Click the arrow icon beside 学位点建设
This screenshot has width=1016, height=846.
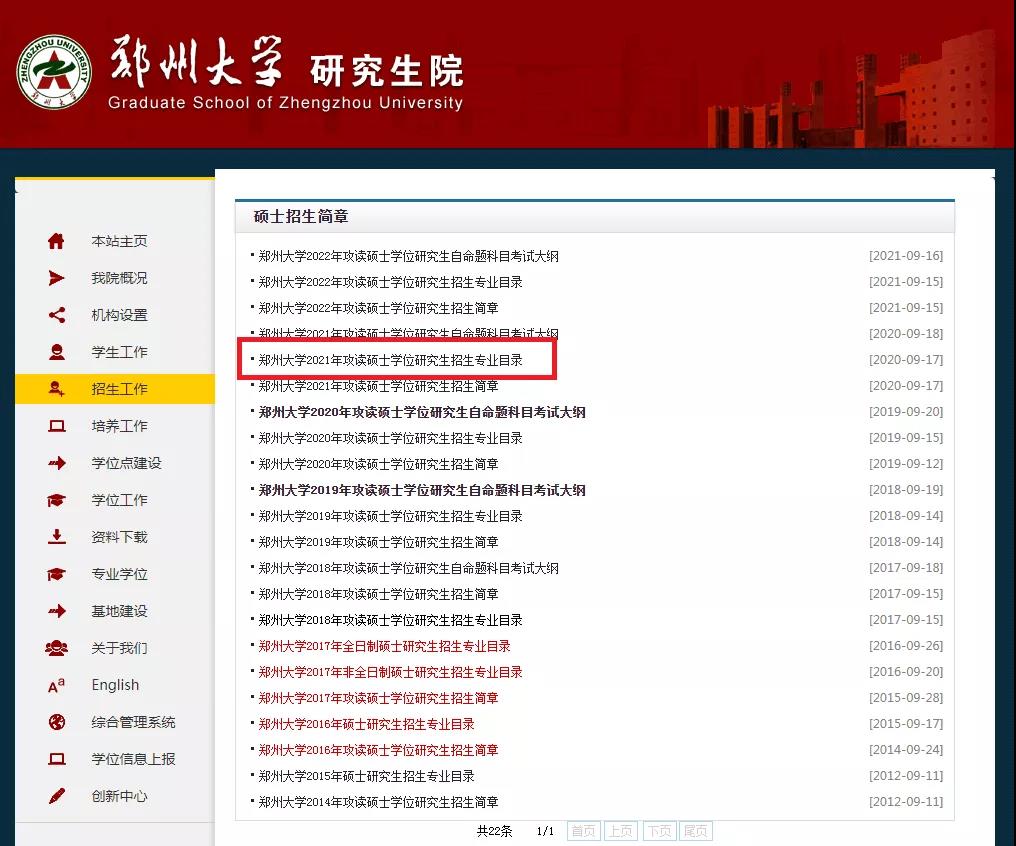pos(56,463)
